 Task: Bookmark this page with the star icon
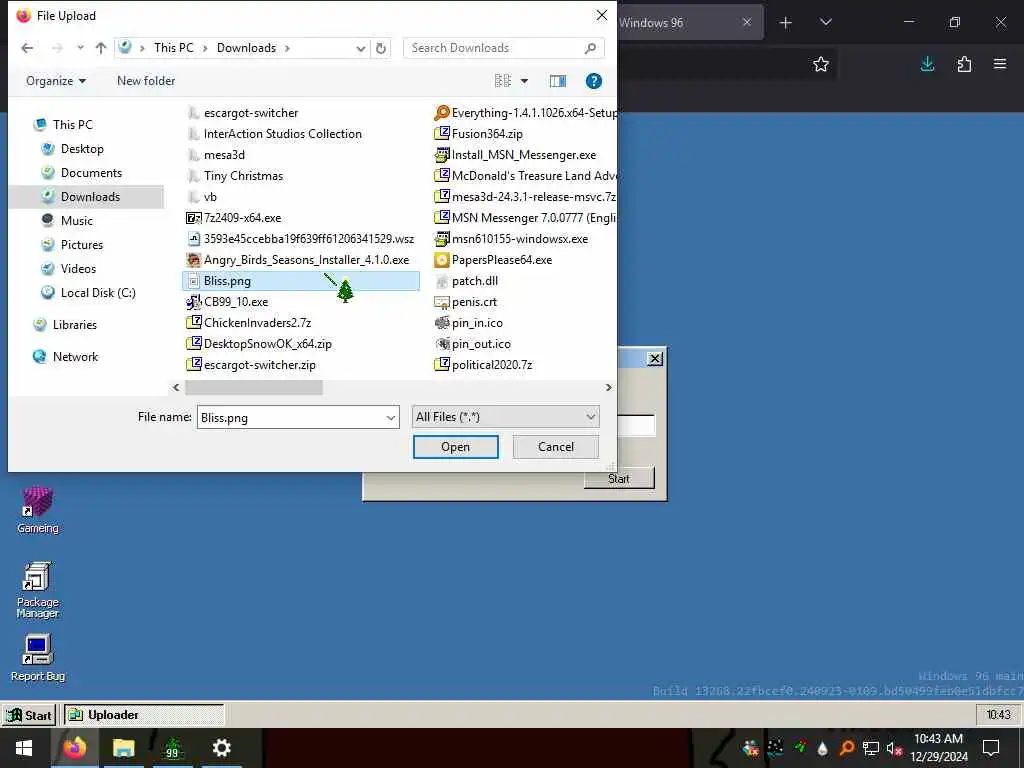click(821, 64)
